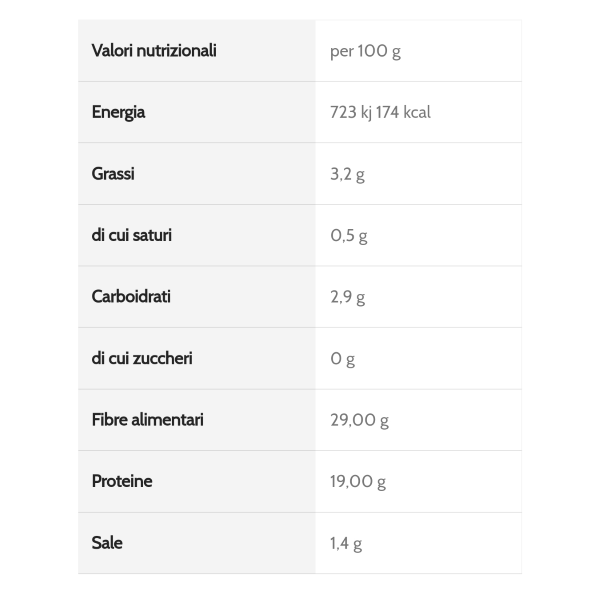Click the 'di cui saturi' label
600x600 pixels.
[x=132, y=235]
